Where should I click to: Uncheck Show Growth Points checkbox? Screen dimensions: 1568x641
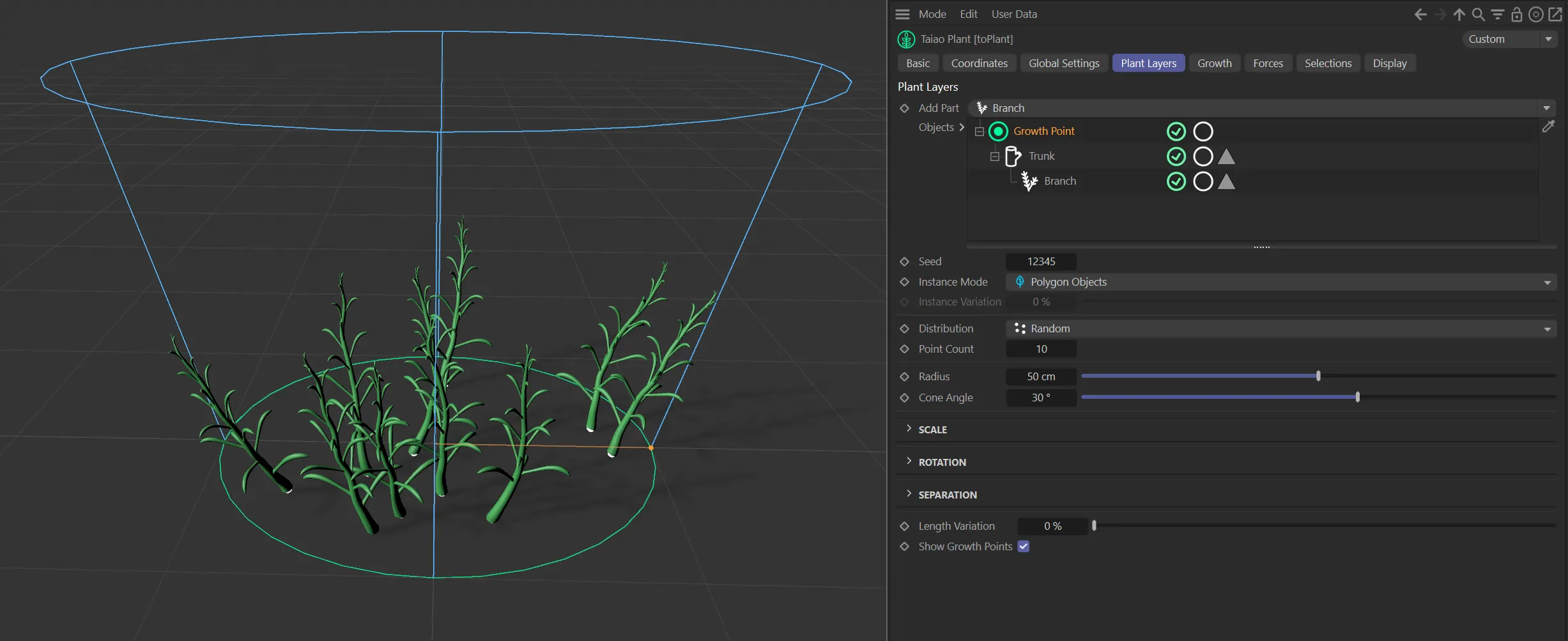[1023, 546]
